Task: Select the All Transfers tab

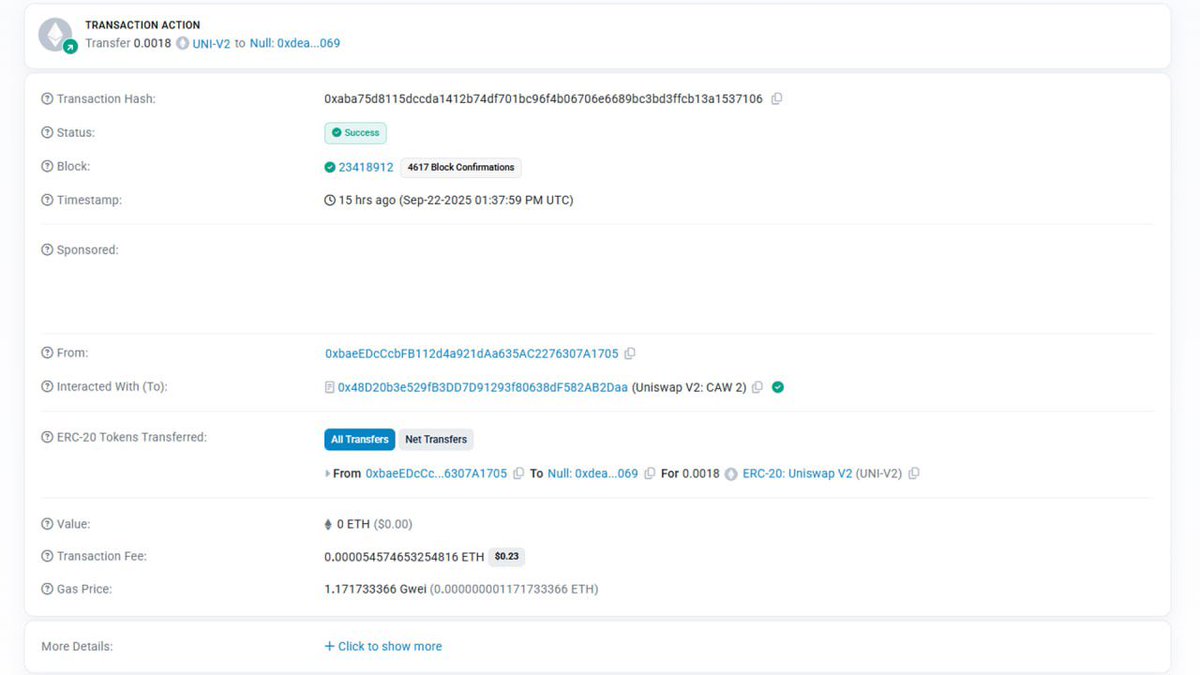Action: pyautogui.click(x=360, y=439)
